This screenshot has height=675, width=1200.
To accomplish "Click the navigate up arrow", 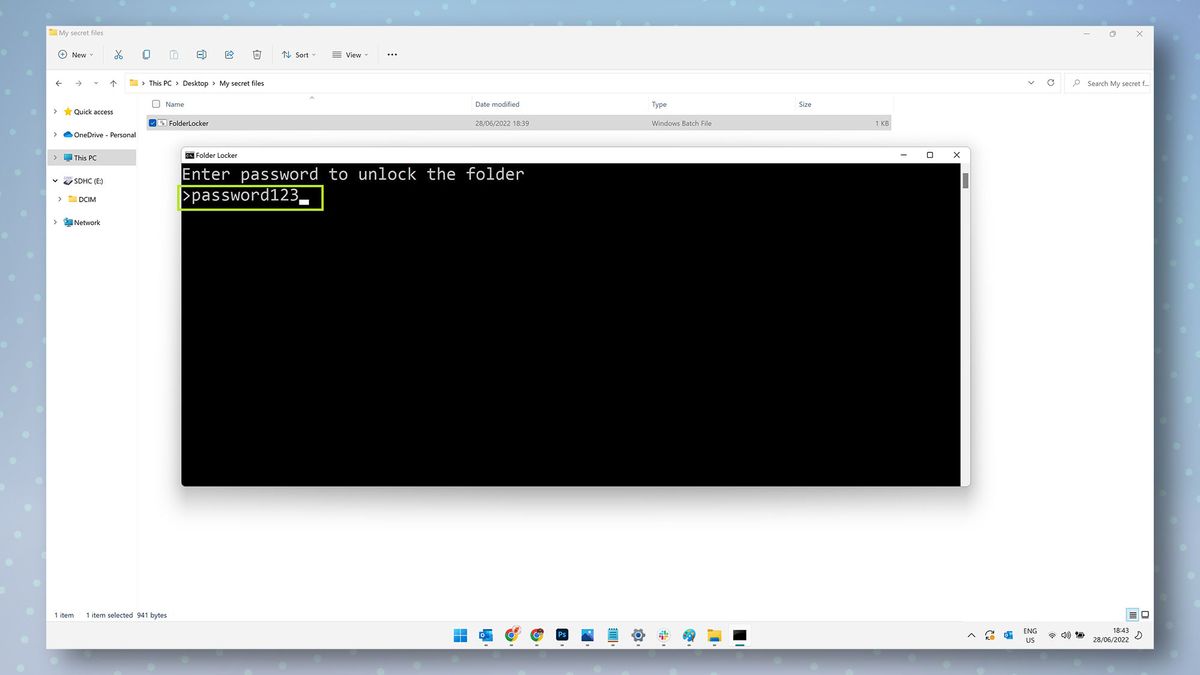I will [x=113, y=83].
